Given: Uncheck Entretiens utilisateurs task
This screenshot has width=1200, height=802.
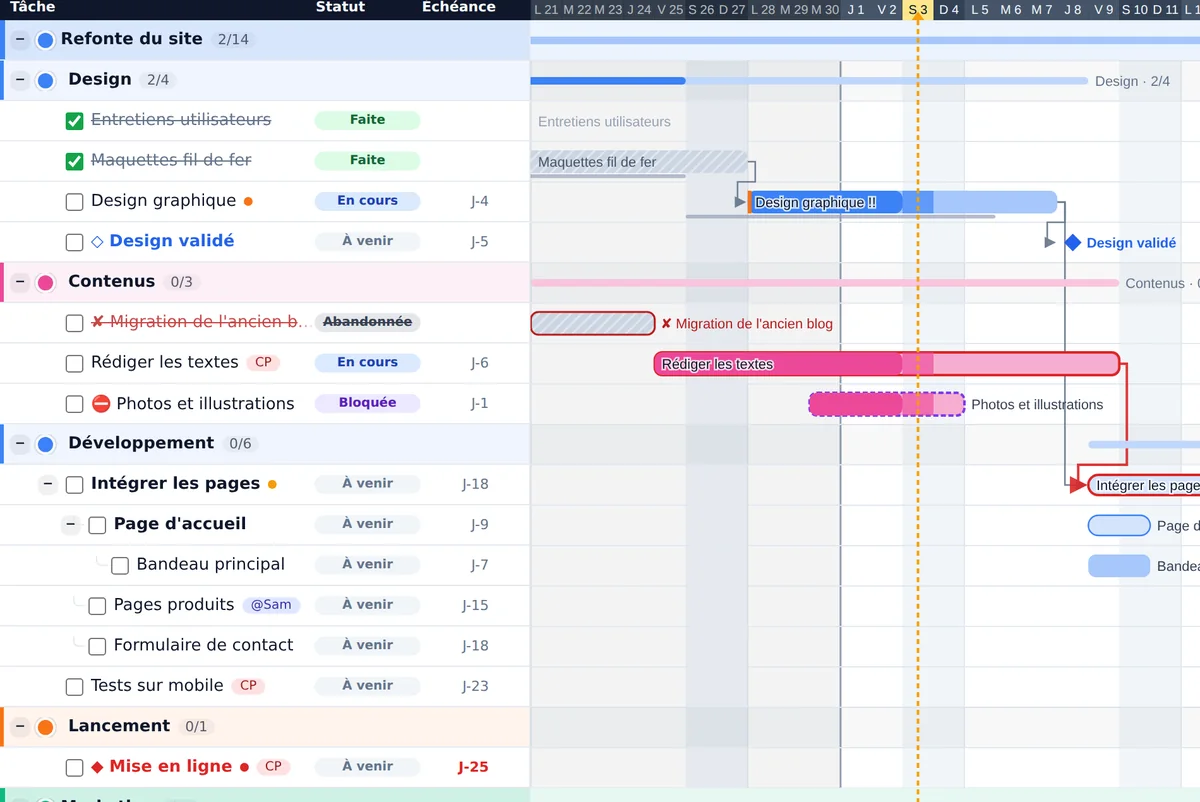Looking at the screenshot, I should click(74, 121).
